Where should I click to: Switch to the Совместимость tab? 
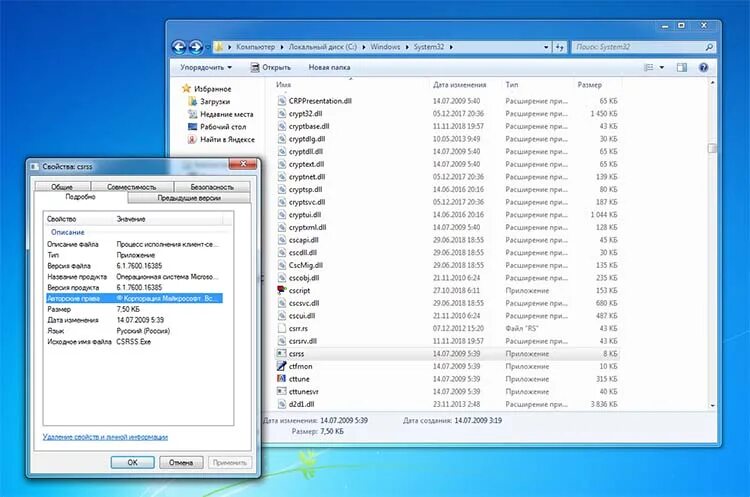pos(132,187)
